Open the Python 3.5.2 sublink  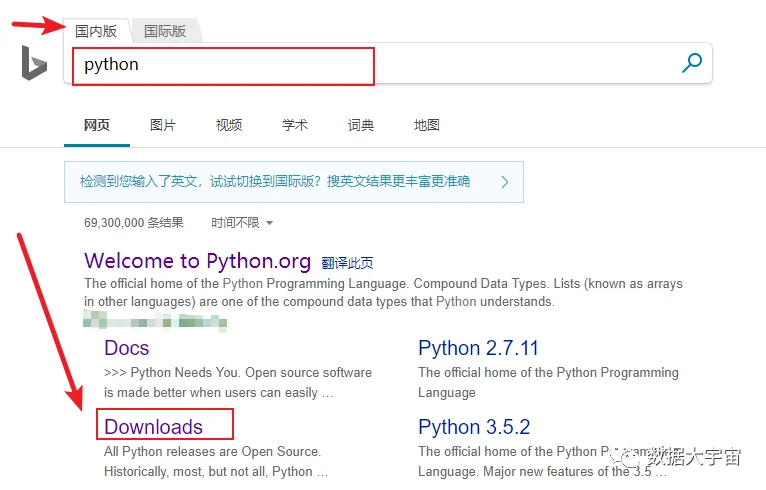click(x=474, y=426)
